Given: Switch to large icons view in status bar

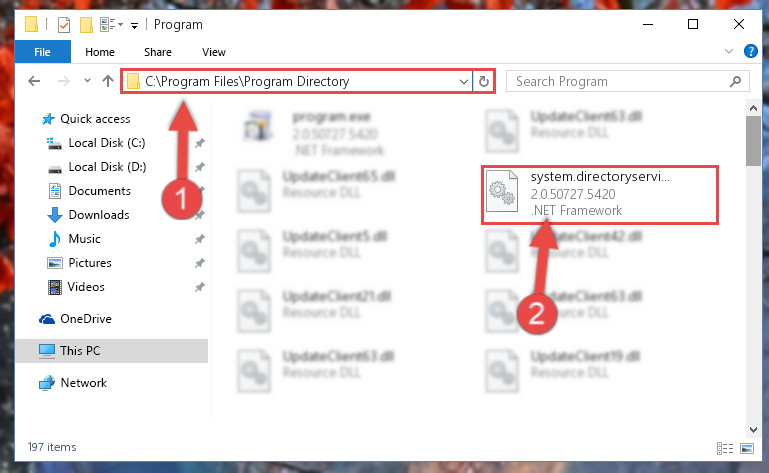Looking at the screenshot, I should (747, 448).
